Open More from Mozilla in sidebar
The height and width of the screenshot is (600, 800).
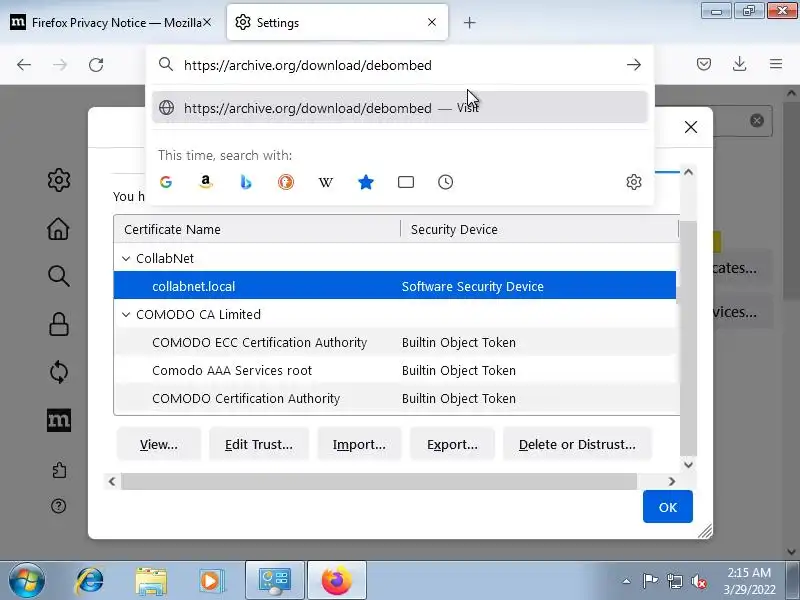[x=59, y=420]
